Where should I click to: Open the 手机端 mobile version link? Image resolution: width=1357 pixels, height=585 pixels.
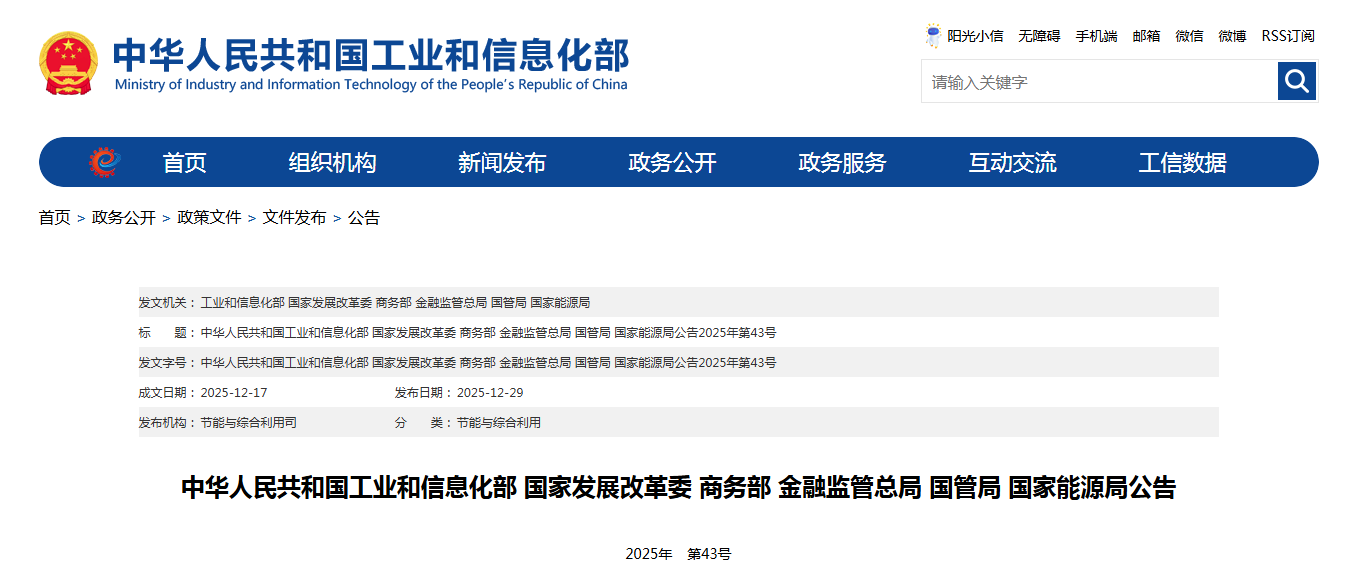click(x=1096, y=36)
